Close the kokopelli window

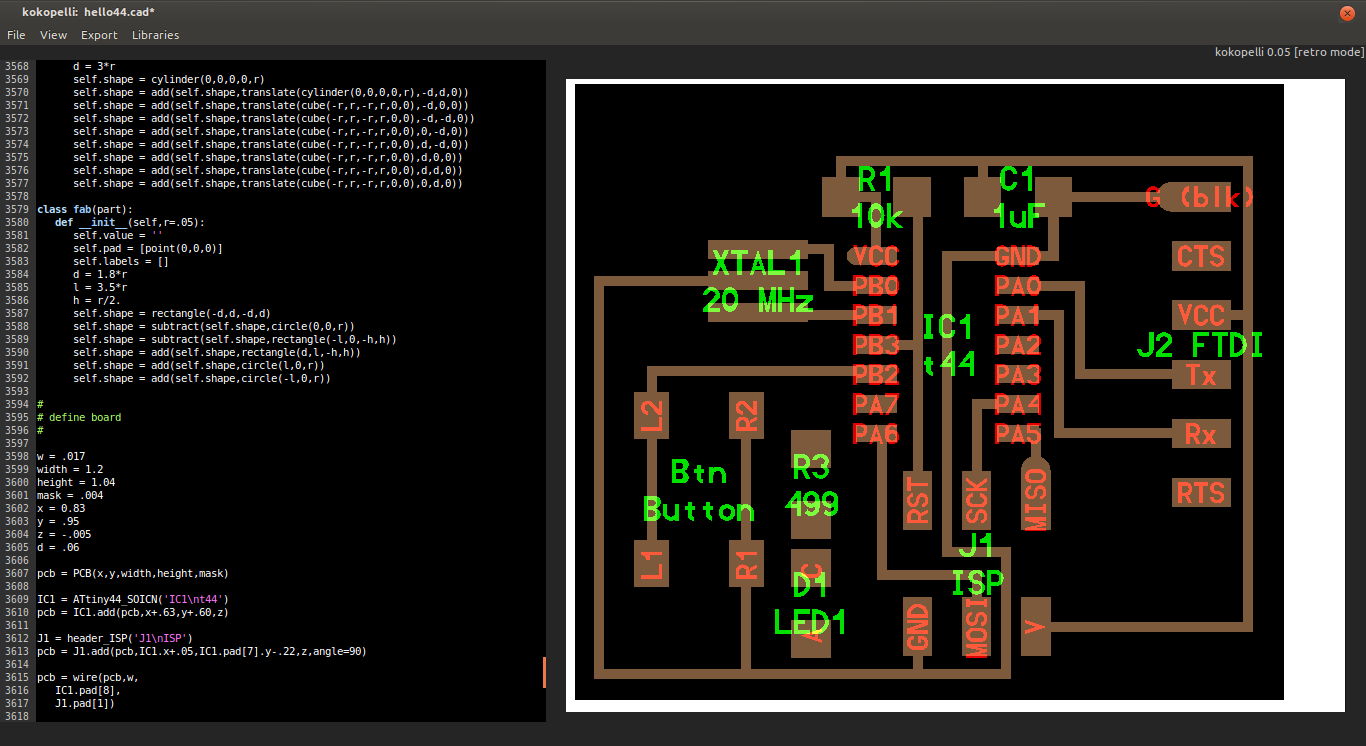(1349, 11)
